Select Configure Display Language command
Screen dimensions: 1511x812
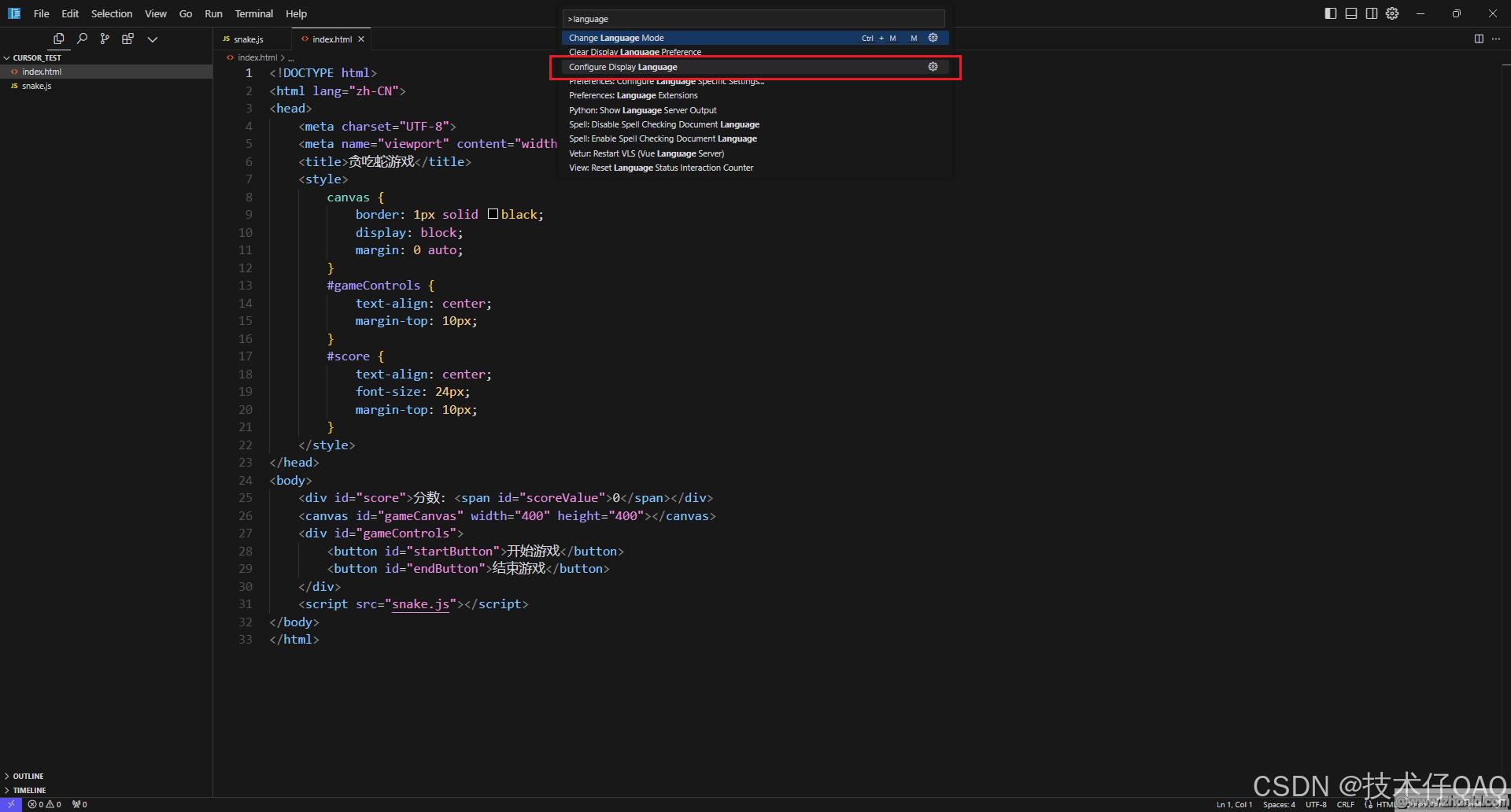tap(623, 67)
